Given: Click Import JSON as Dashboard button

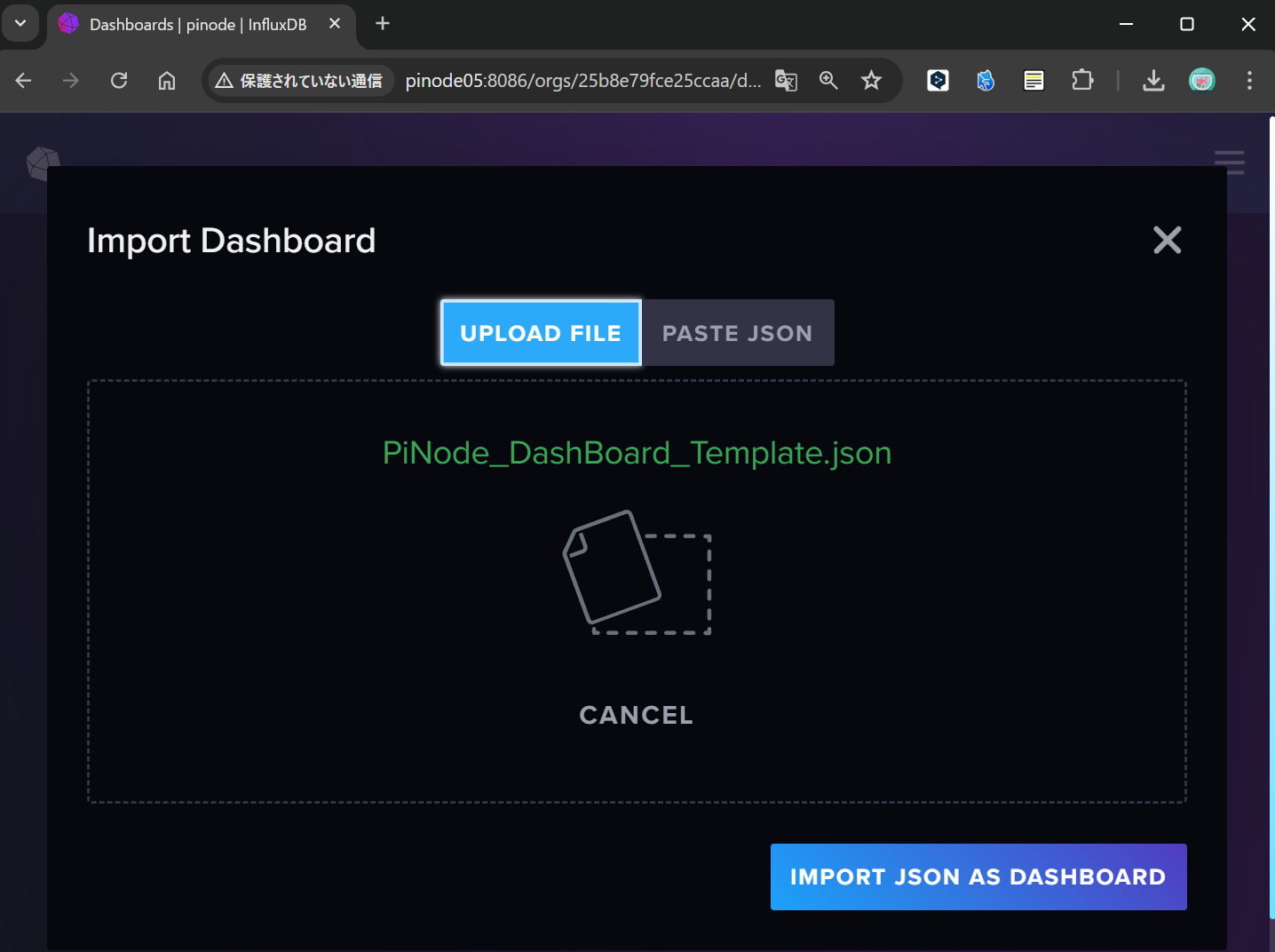Looking at the screenshot, I should coord(978,877).
